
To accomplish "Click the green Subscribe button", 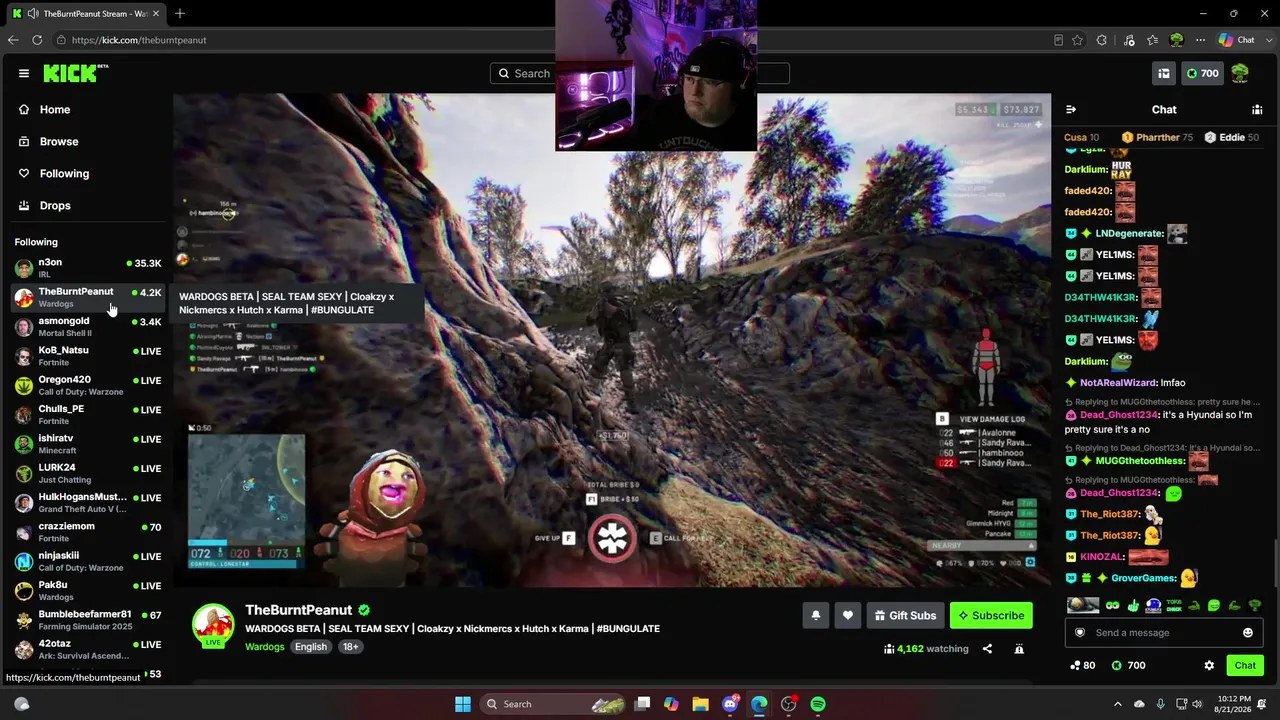I will [x=991, y=616].
